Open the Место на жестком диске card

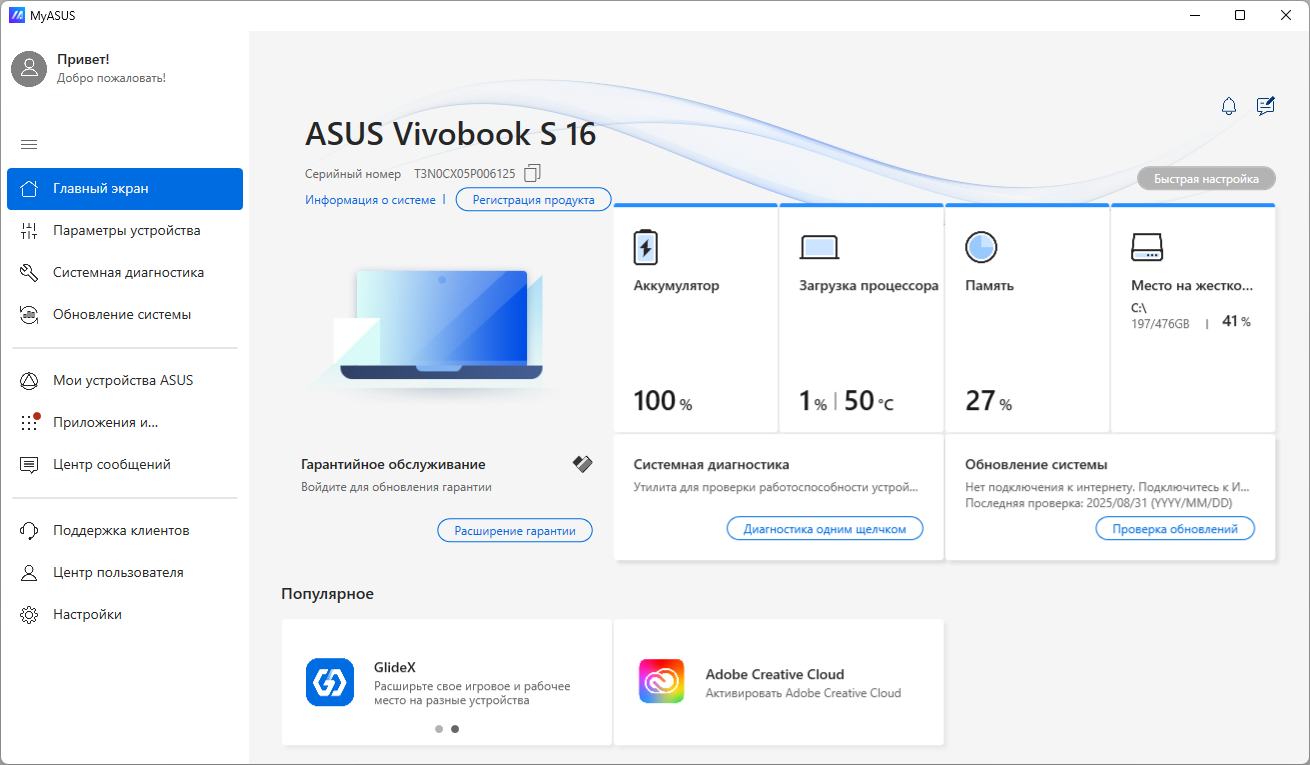pos(1193,318)
